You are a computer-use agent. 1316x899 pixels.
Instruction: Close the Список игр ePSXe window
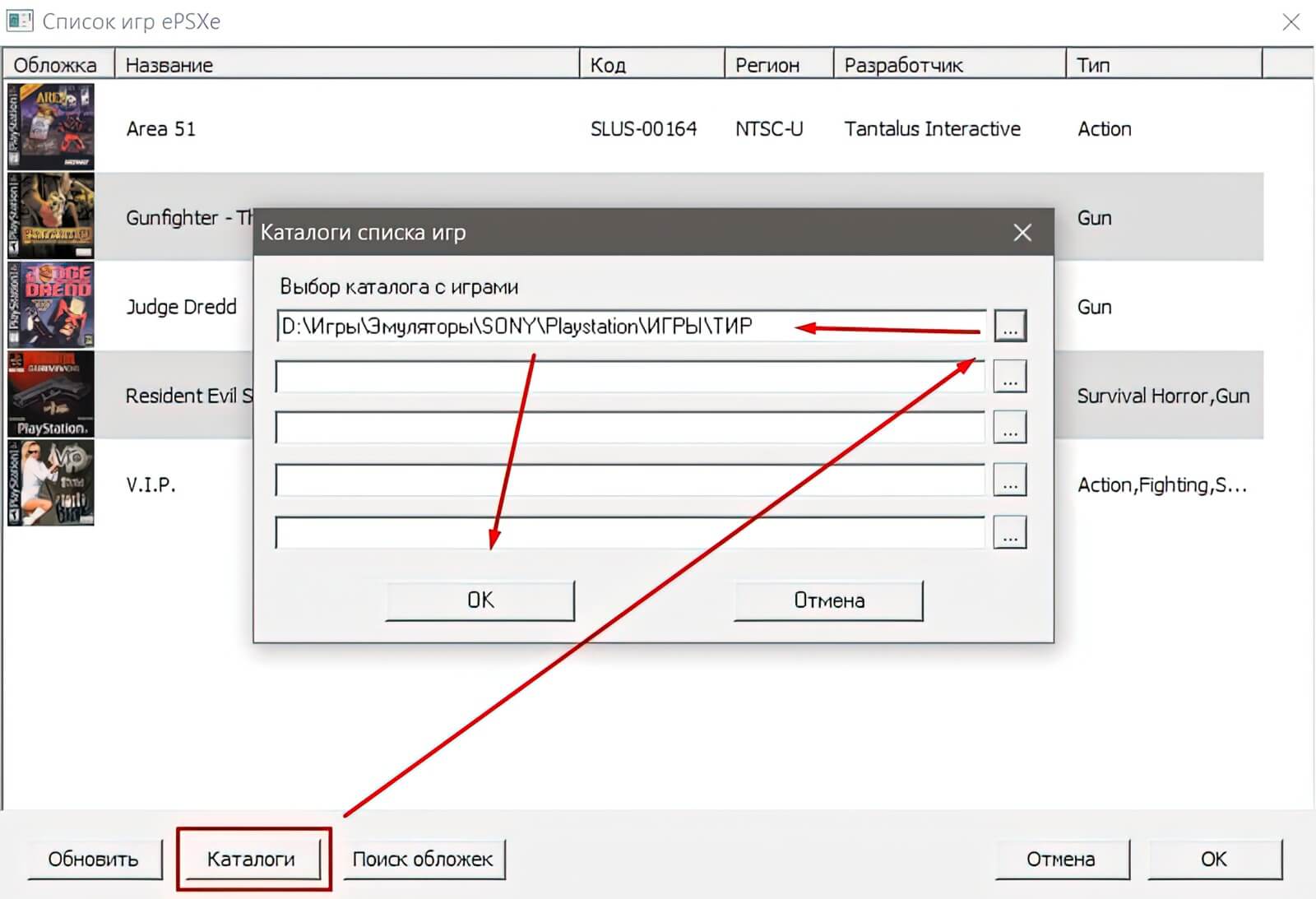tap(1291, 21)
